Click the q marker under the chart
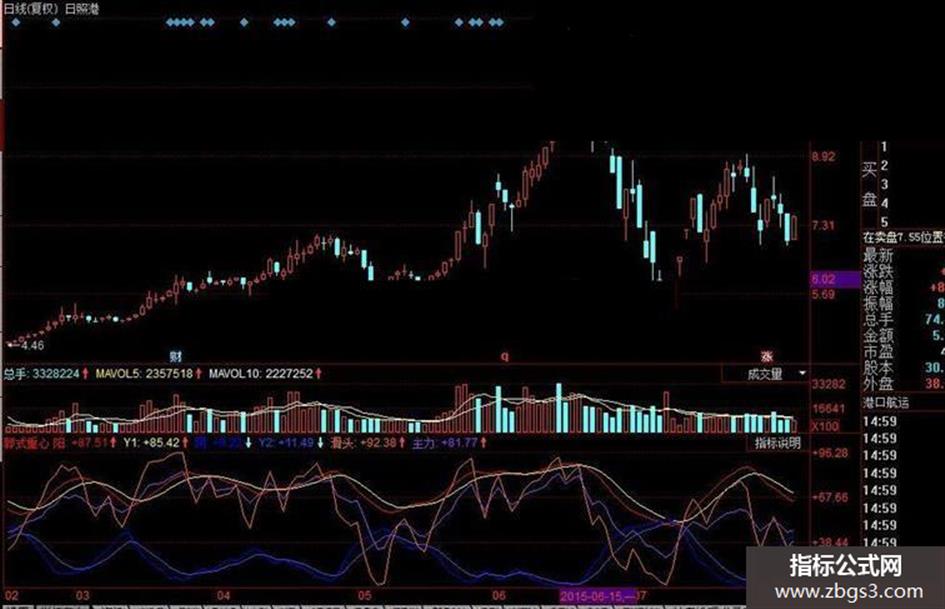 504,356
